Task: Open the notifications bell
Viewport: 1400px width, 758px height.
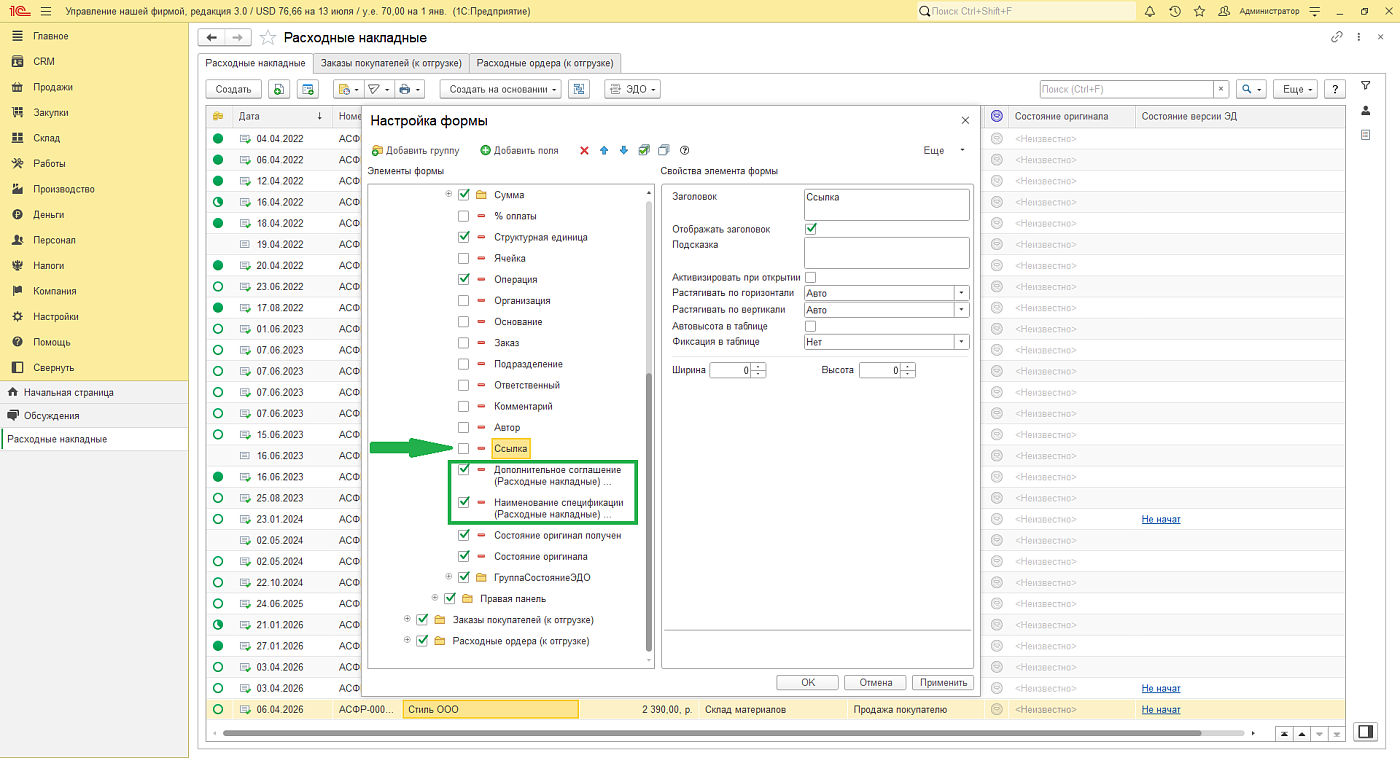Action: click(1150, 11)
